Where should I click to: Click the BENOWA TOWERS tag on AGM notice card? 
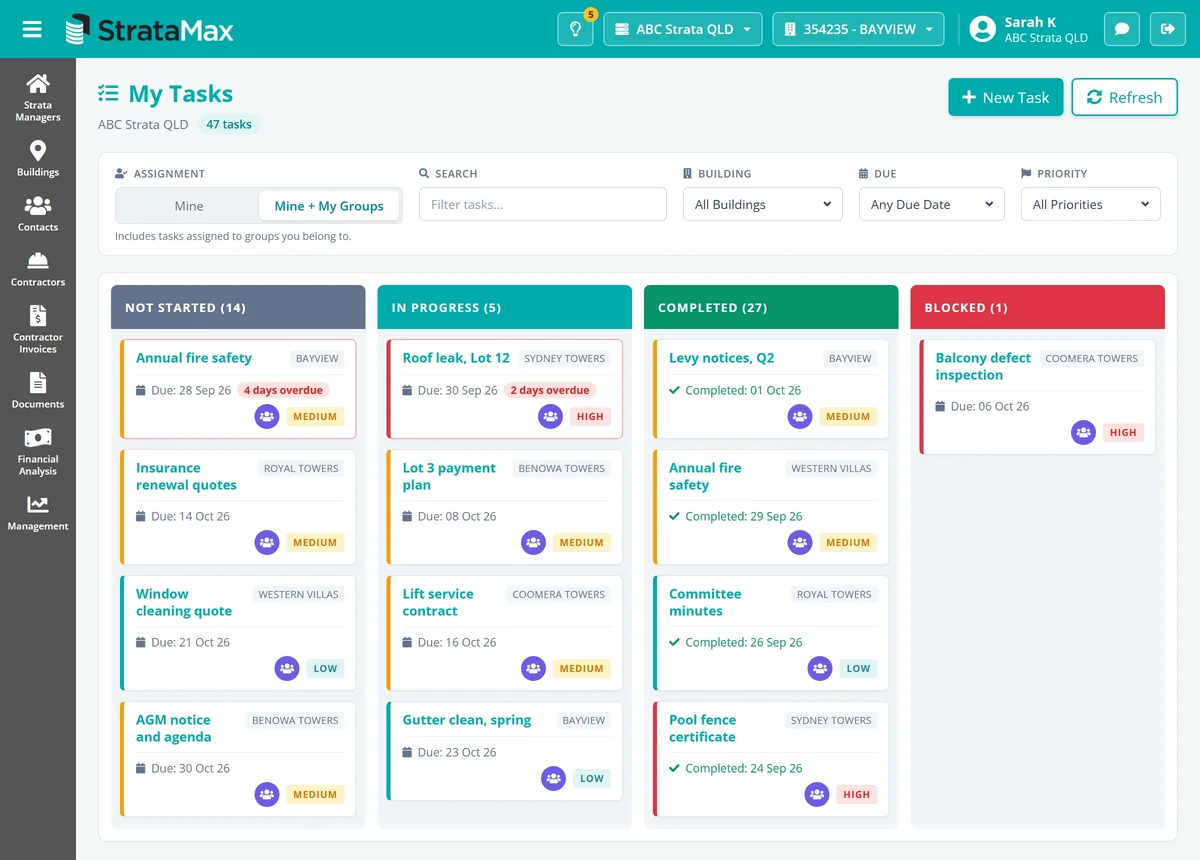(x=295, y=720)
